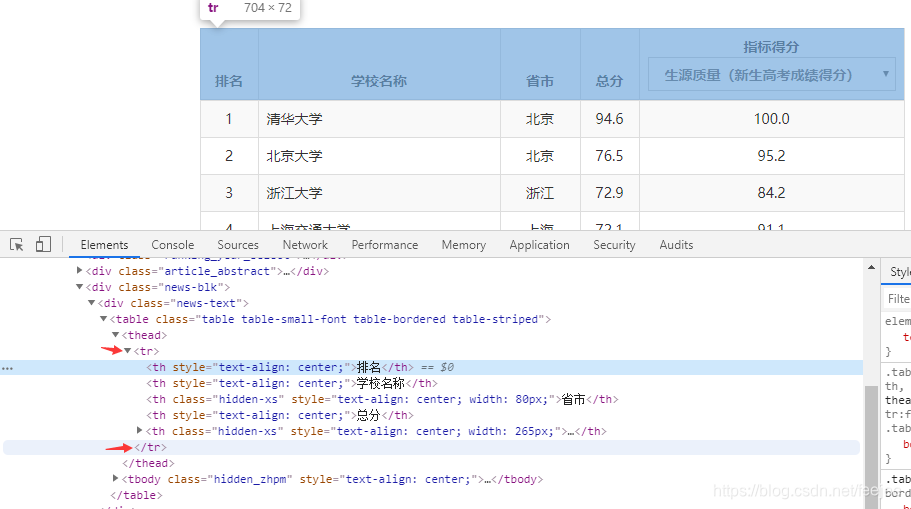The image size is (911, 509).
Task: Select the closing </tr> line
Action: tap(431, 447)
